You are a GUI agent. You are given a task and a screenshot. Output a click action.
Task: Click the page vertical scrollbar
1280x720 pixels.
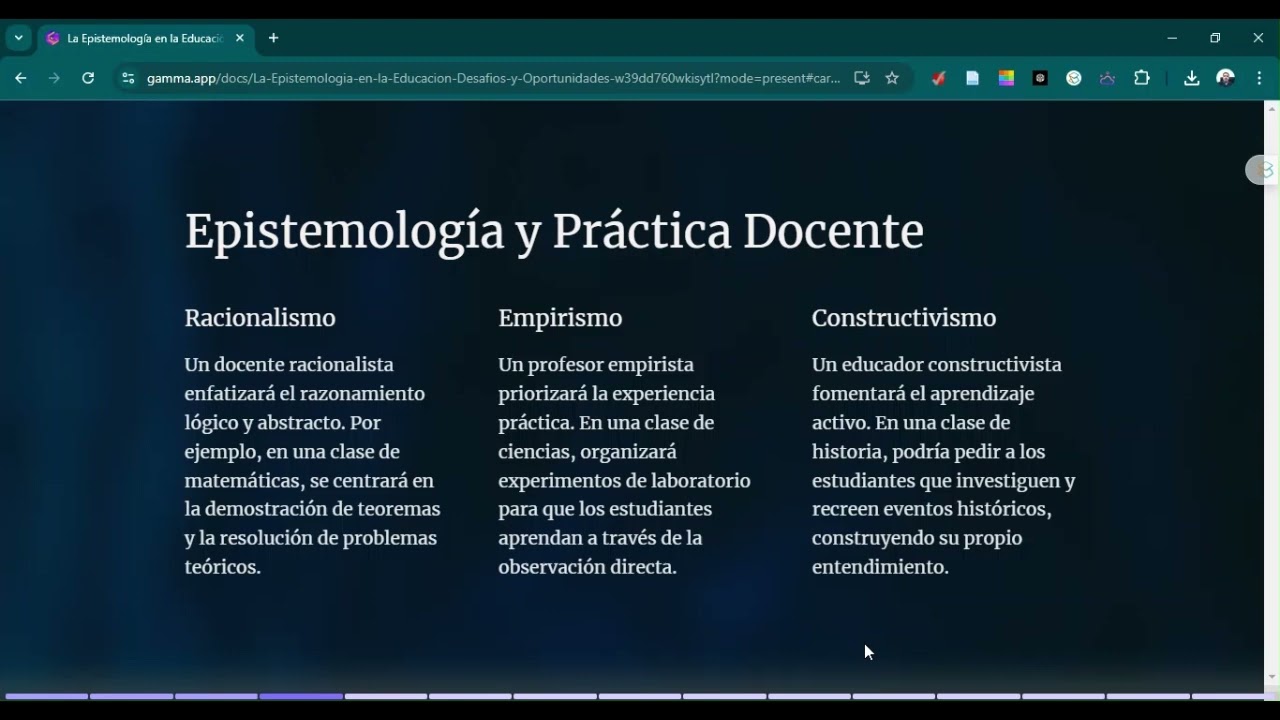coord(1272,392)
